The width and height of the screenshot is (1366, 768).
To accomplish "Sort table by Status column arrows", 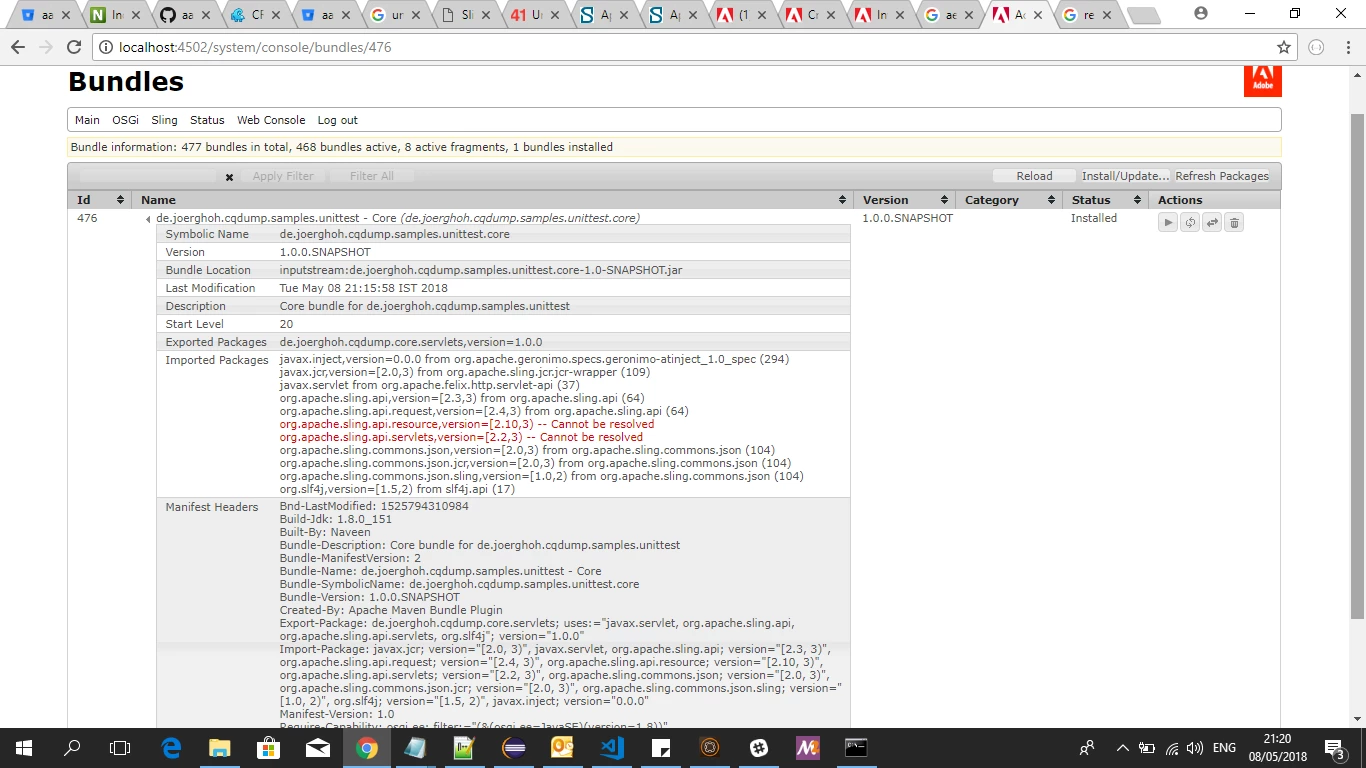I will [x=1136, y=200].
